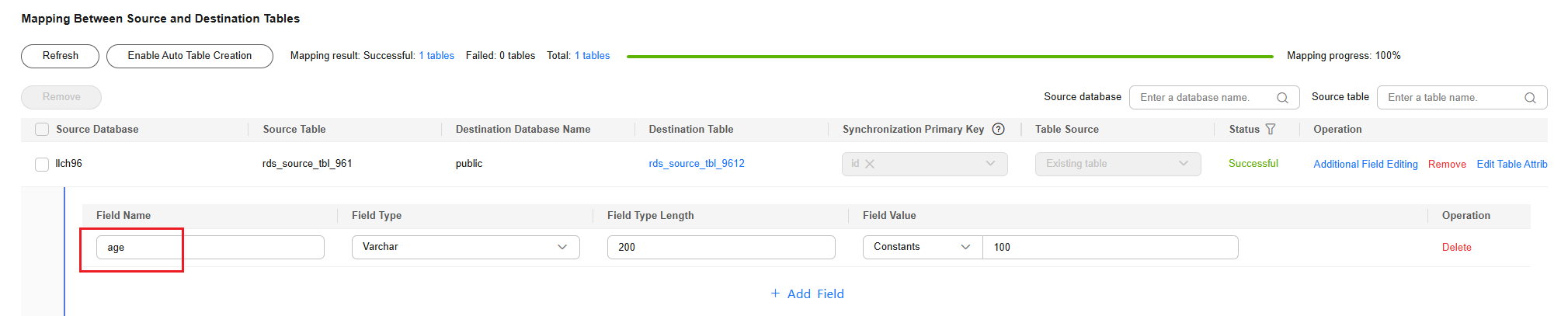Check the llch96 row checkbox

(x=42, y=164)
